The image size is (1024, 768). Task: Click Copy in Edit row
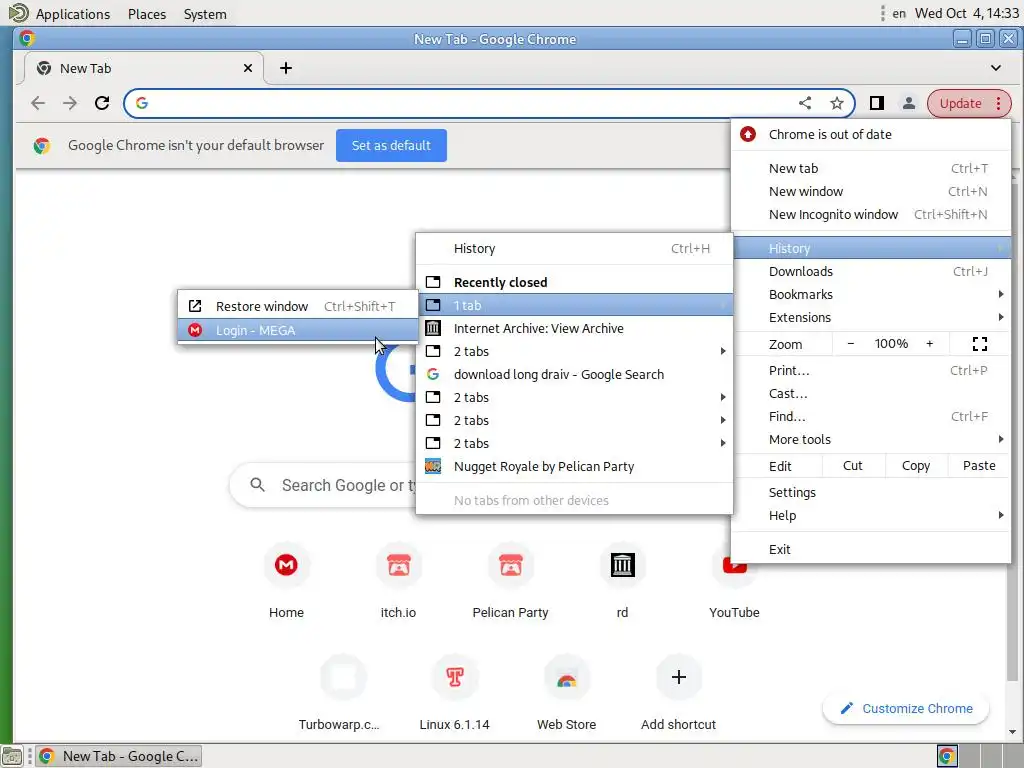point(916,466)
